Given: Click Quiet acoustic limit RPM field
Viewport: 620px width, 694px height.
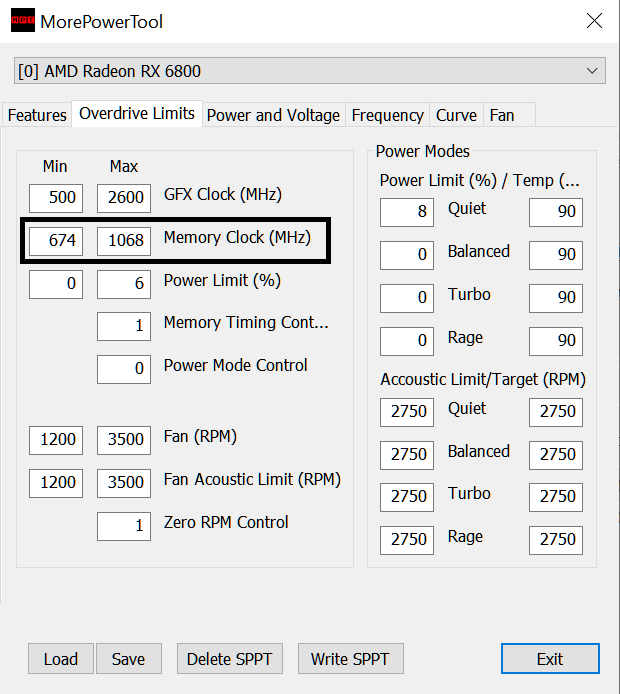Looking at the screenshot, I should click(x=407, y=412).
